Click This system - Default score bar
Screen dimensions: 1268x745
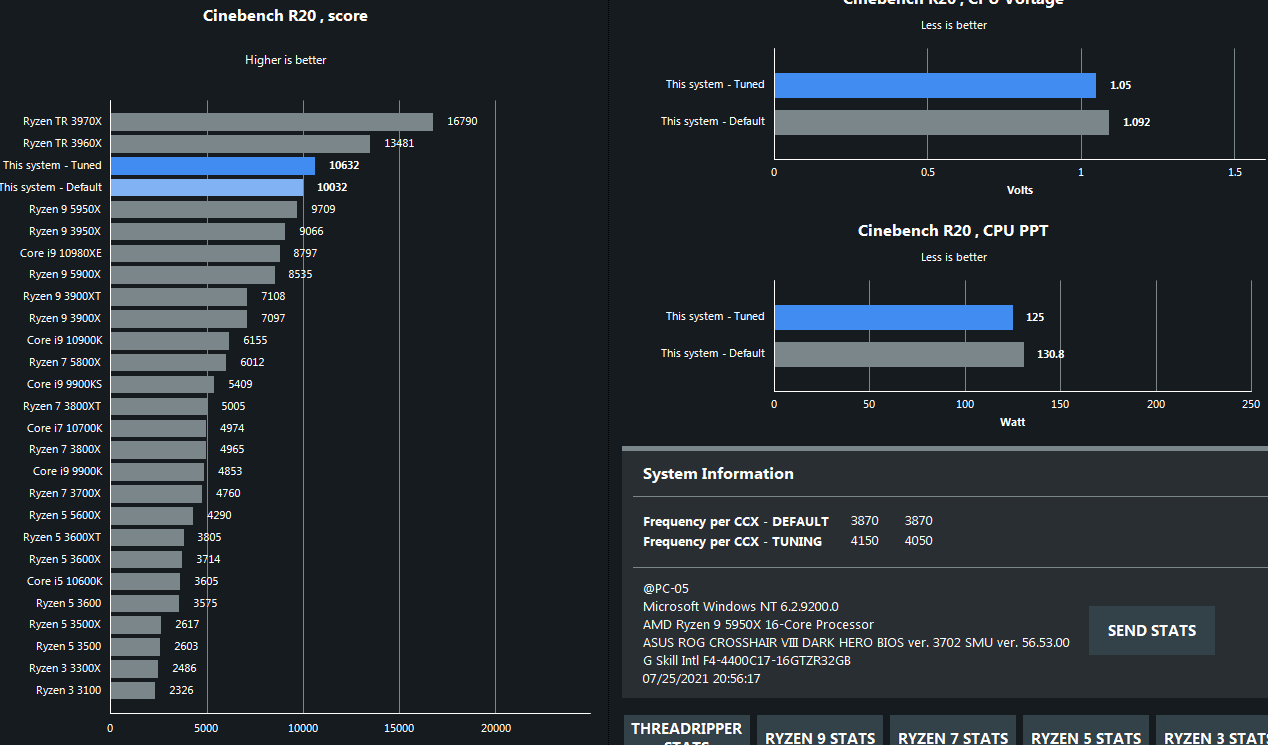[207, 187]
